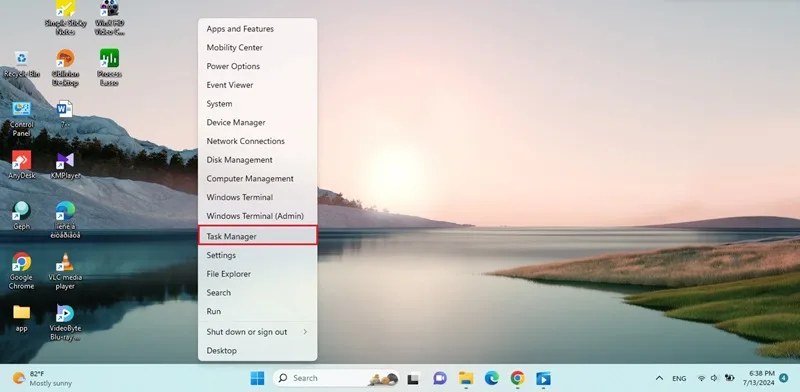Open the weather widget showing 82°F
The width and height of the screenshot is (800, 392).
coord(43,378)
